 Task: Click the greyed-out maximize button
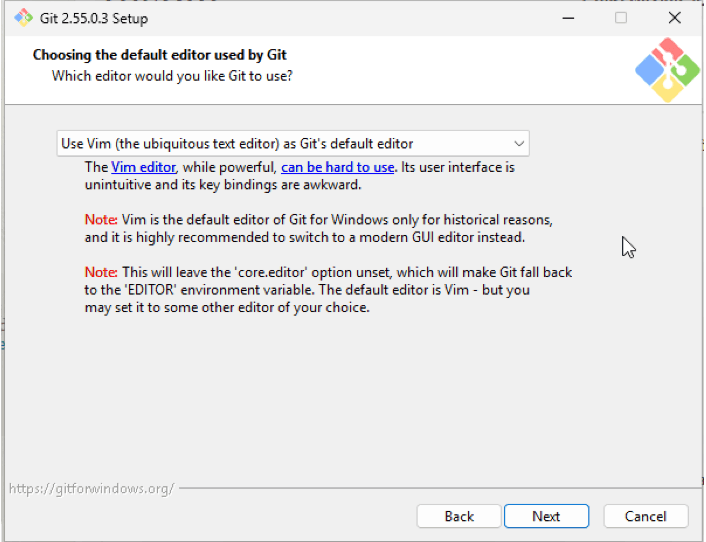point(621,18)
